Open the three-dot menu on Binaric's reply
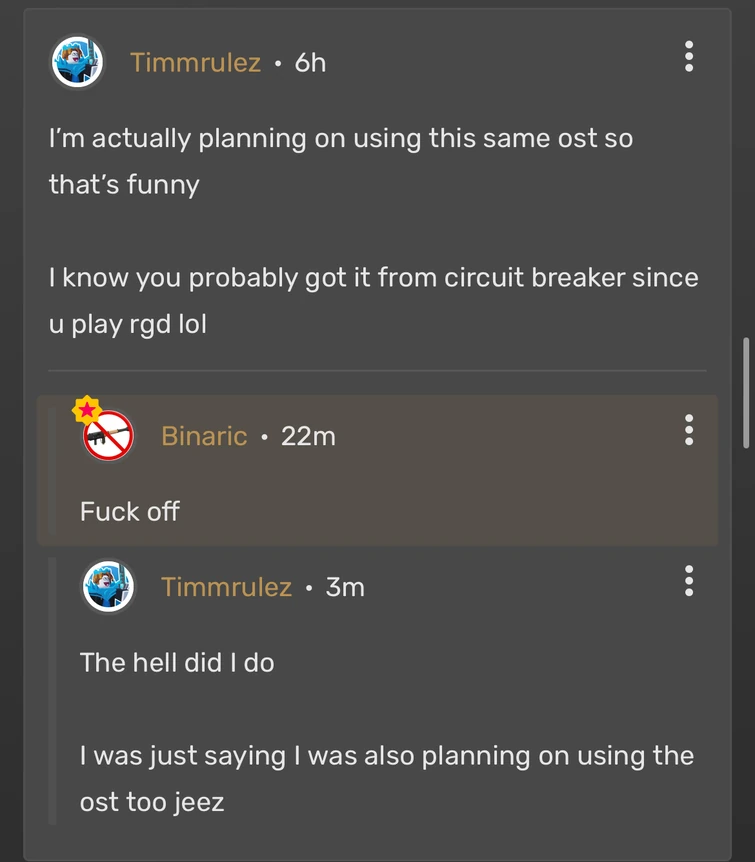 pyautogui.click(x=689, y=430)
